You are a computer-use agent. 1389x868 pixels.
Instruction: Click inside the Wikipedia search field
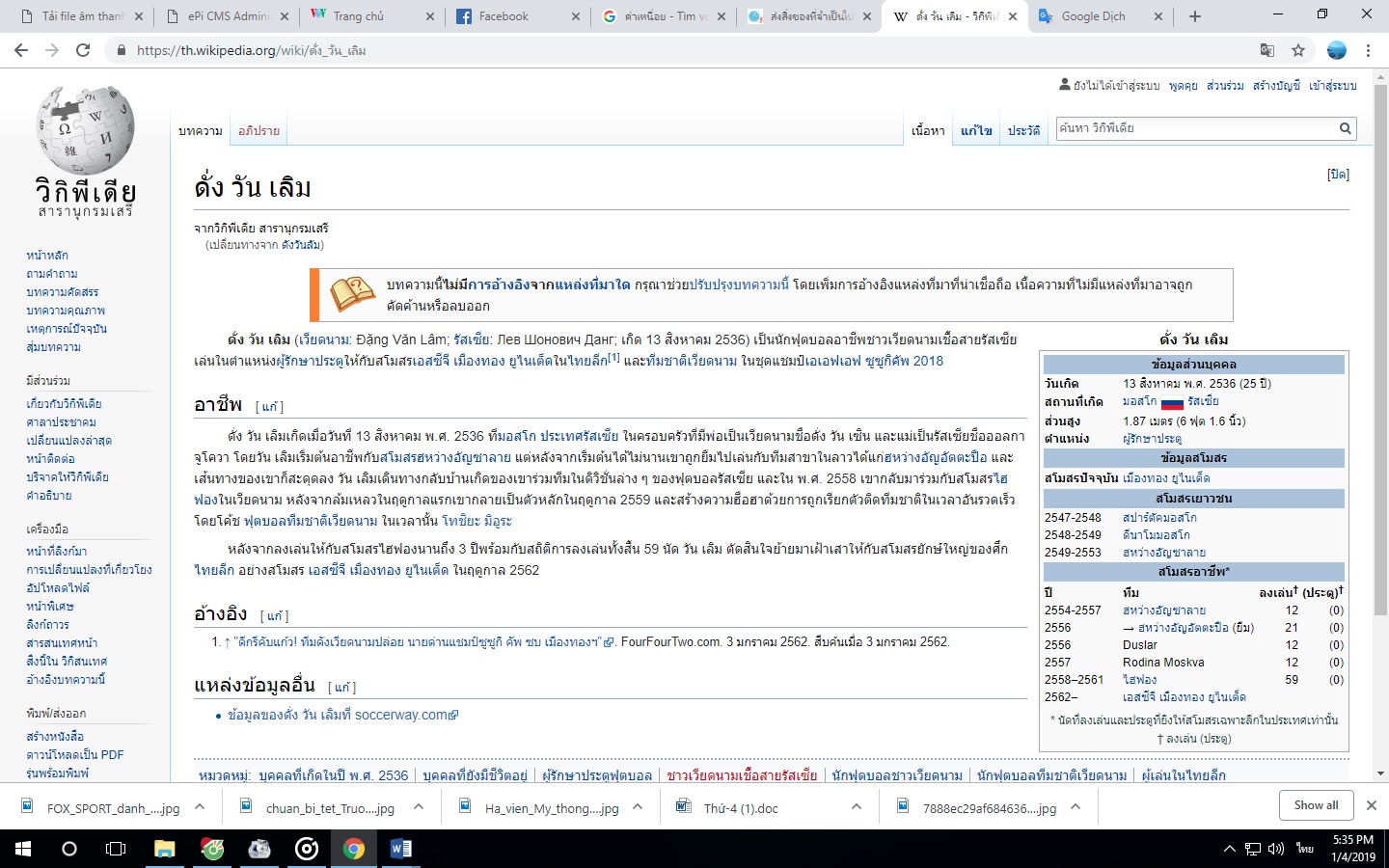pyautogui.click(x=1196, y=128)
